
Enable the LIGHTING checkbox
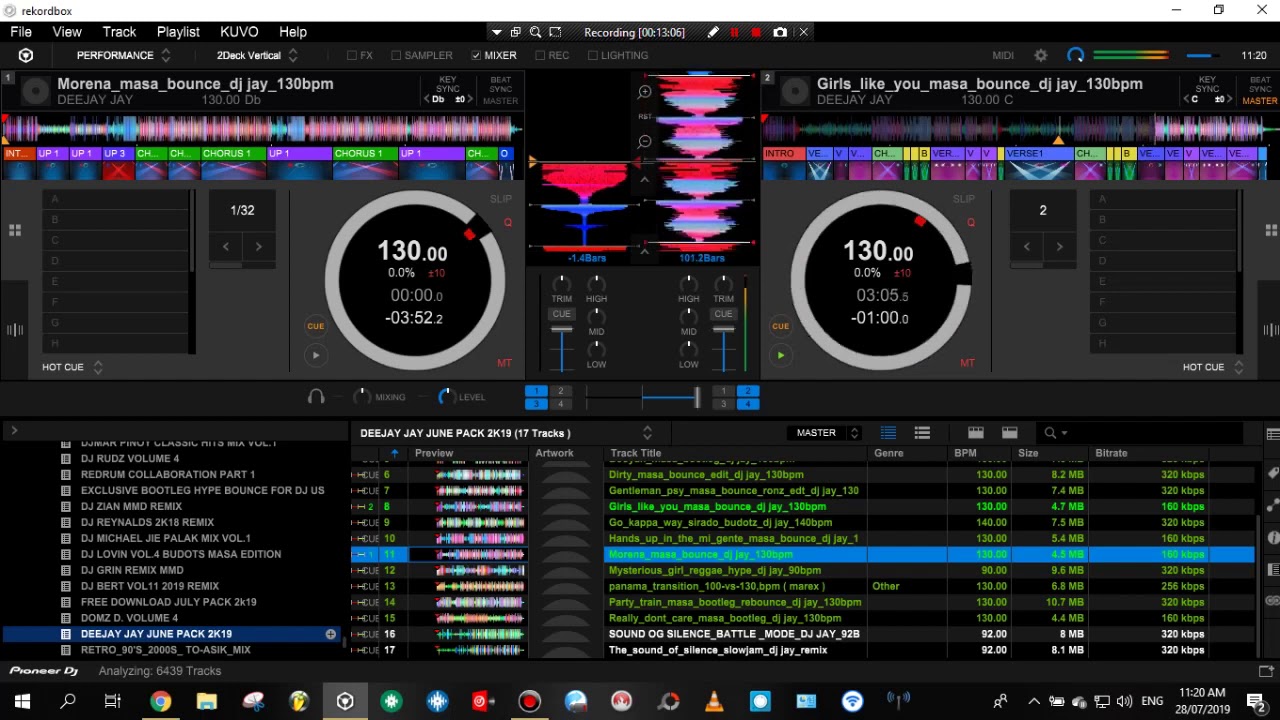[593, 56]
